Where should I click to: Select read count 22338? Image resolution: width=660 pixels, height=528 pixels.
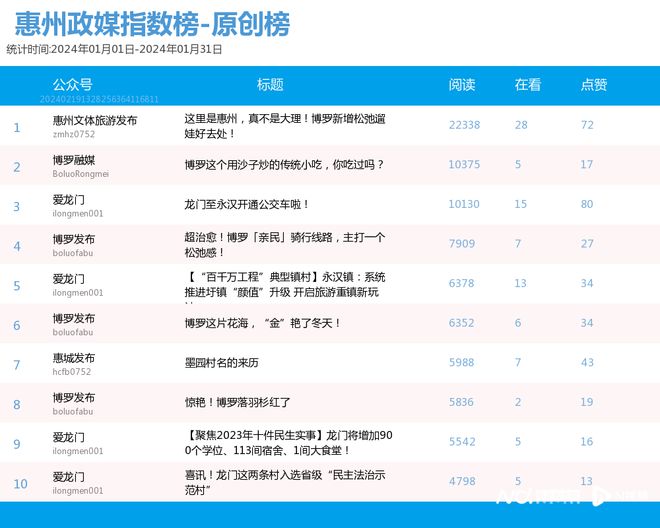coord(464,125)
